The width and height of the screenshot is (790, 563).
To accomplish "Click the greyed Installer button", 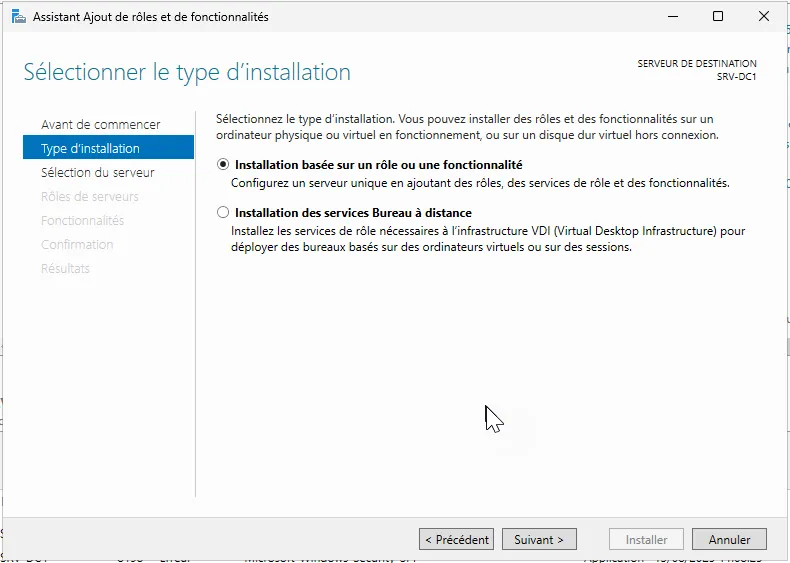I will (x=646, y=539).
